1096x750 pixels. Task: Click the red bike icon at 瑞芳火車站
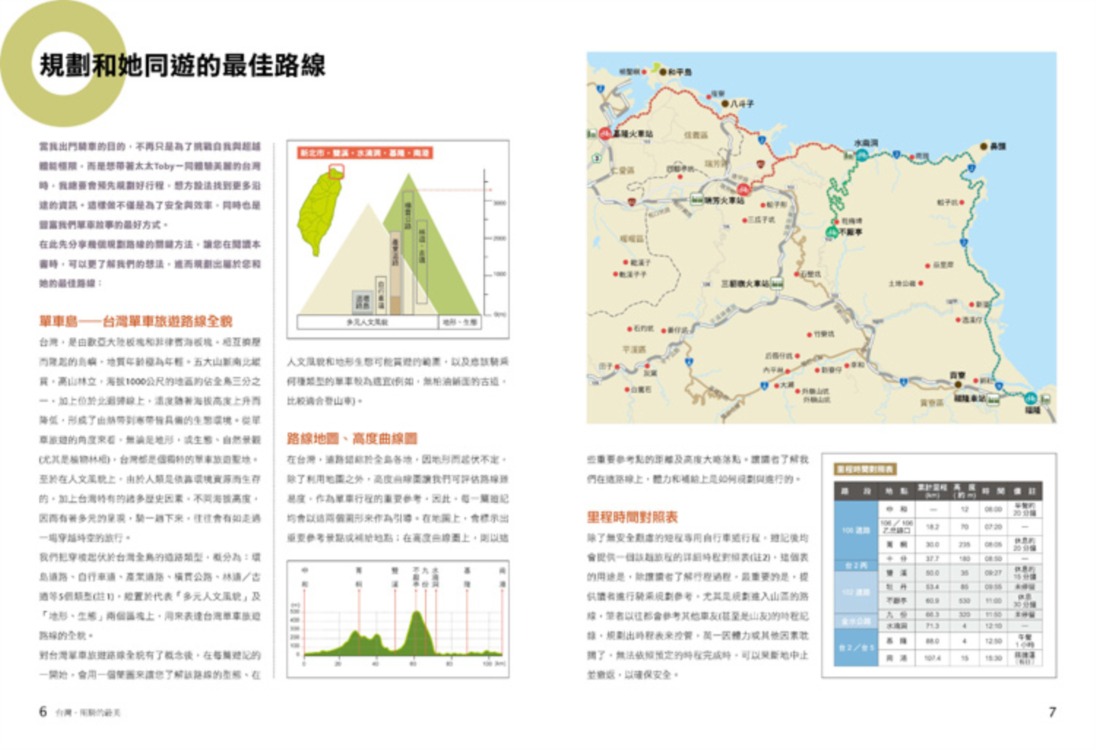(743, 187)
